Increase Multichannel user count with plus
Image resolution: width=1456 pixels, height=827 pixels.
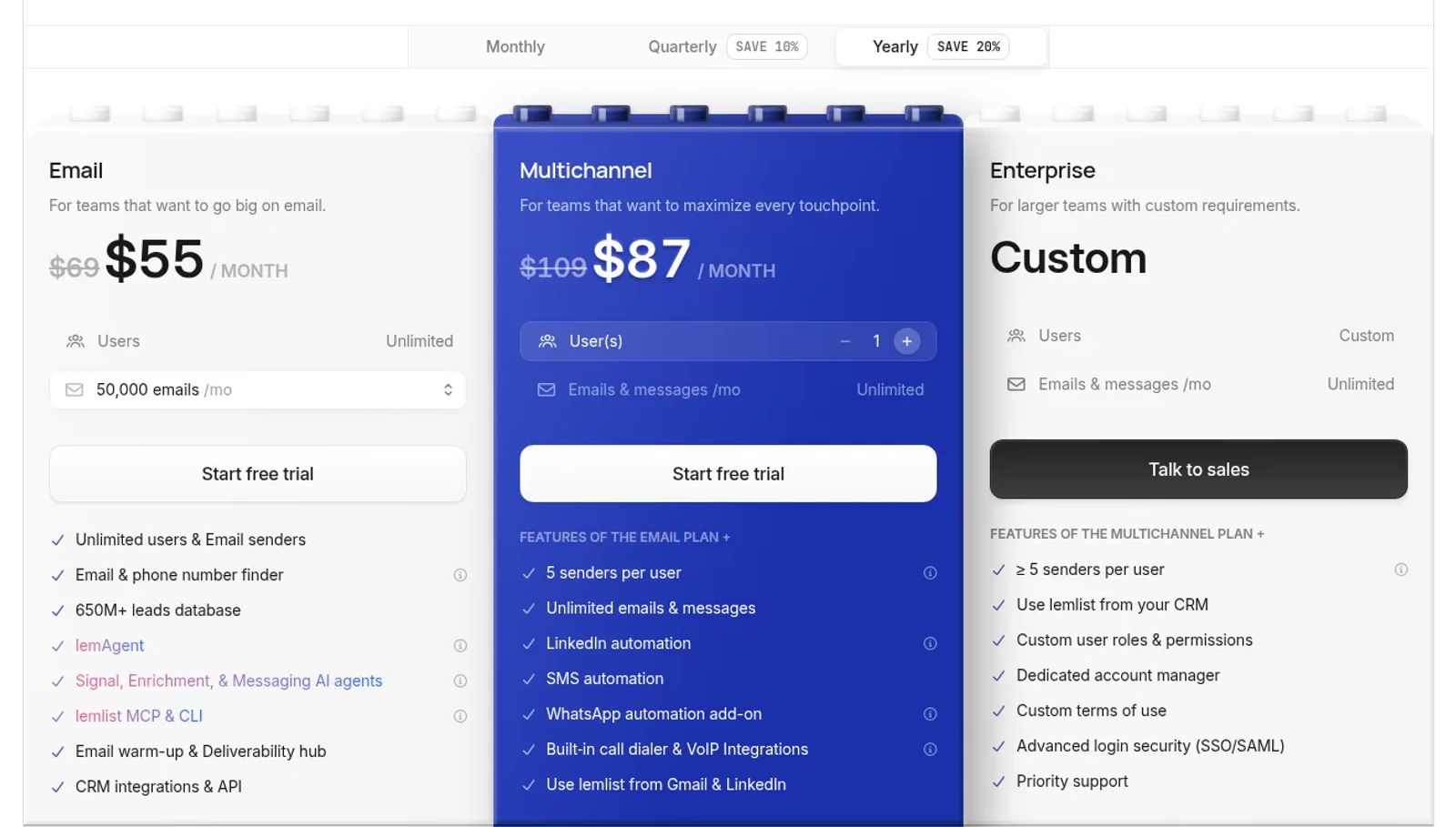click(906, 341)
